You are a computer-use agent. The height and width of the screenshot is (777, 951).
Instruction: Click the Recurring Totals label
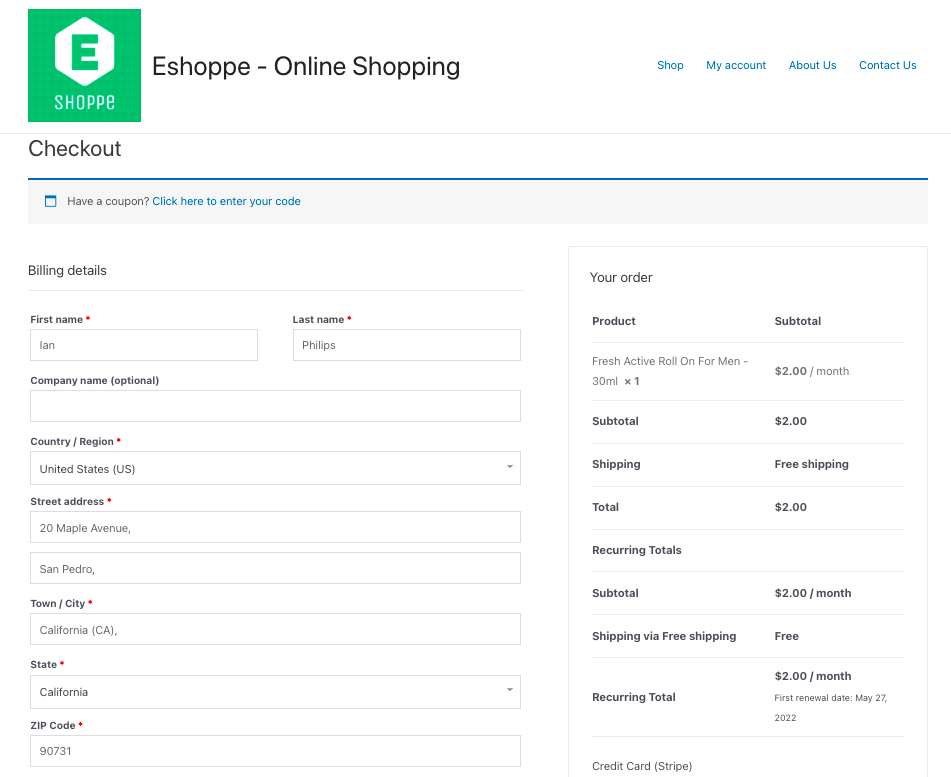tap(637, 550)
